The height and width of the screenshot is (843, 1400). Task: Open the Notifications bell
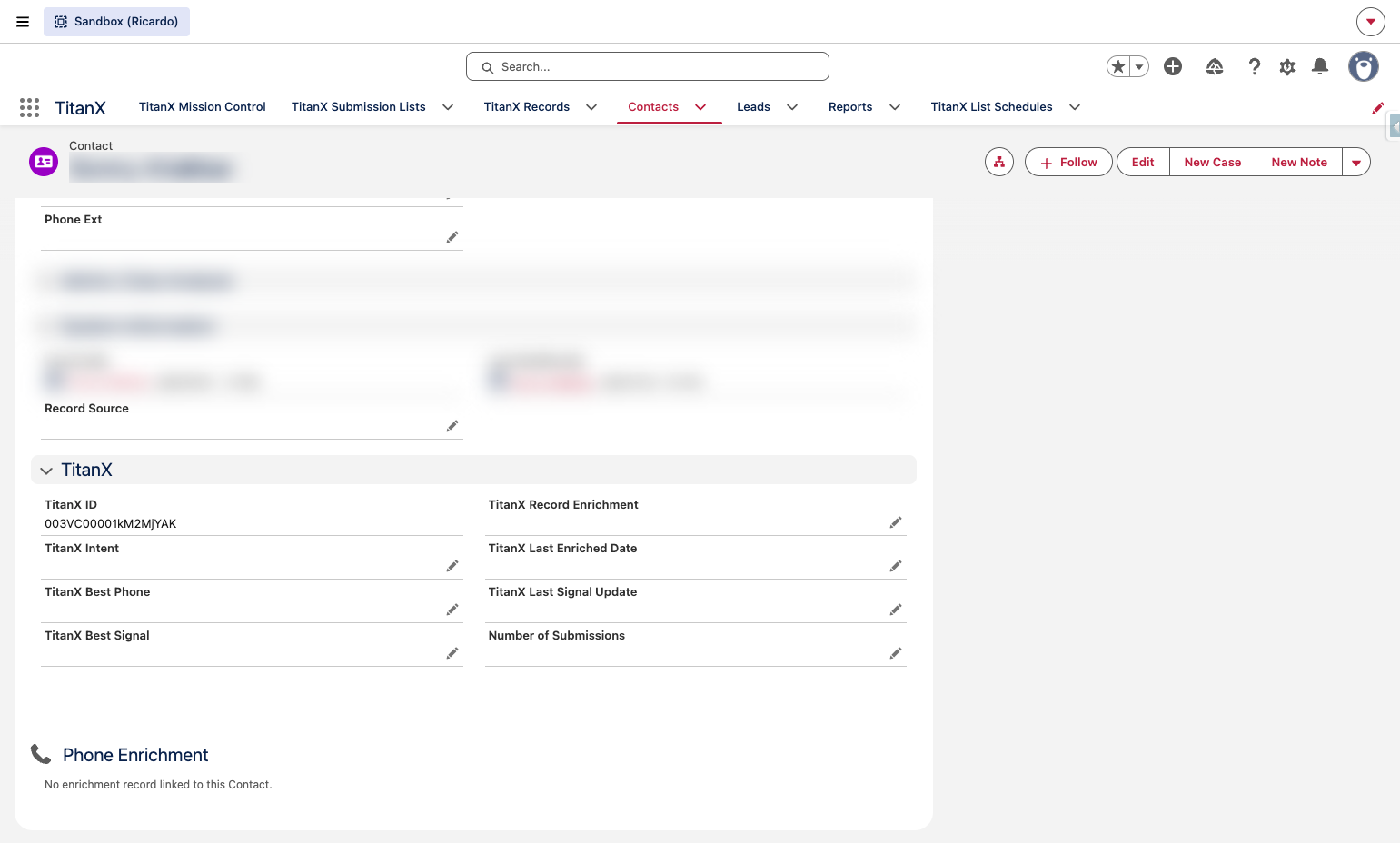pyautogui.click(x=1320, y=66)
